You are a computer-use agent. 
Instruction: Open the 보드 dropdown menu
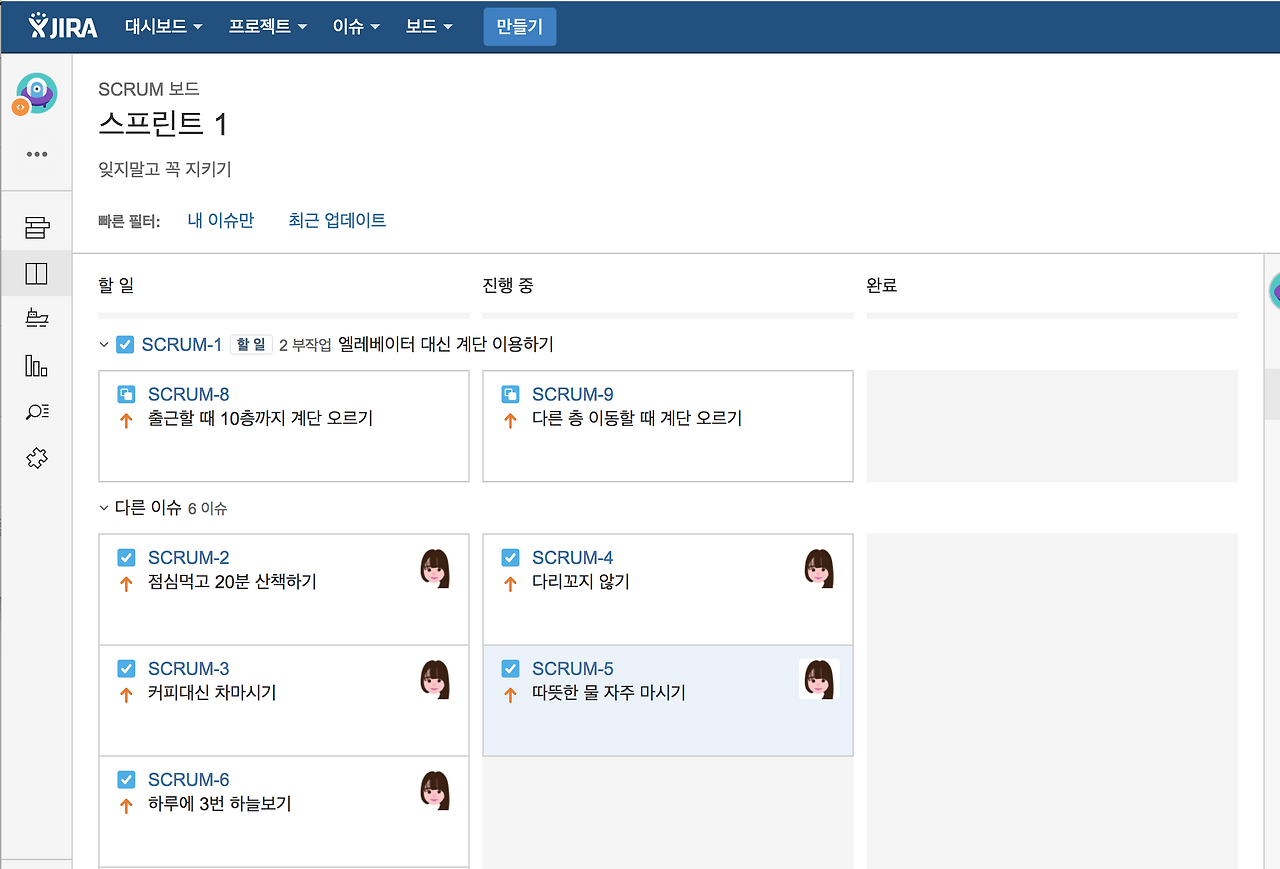pyautogui.click(x=428, y=27)
